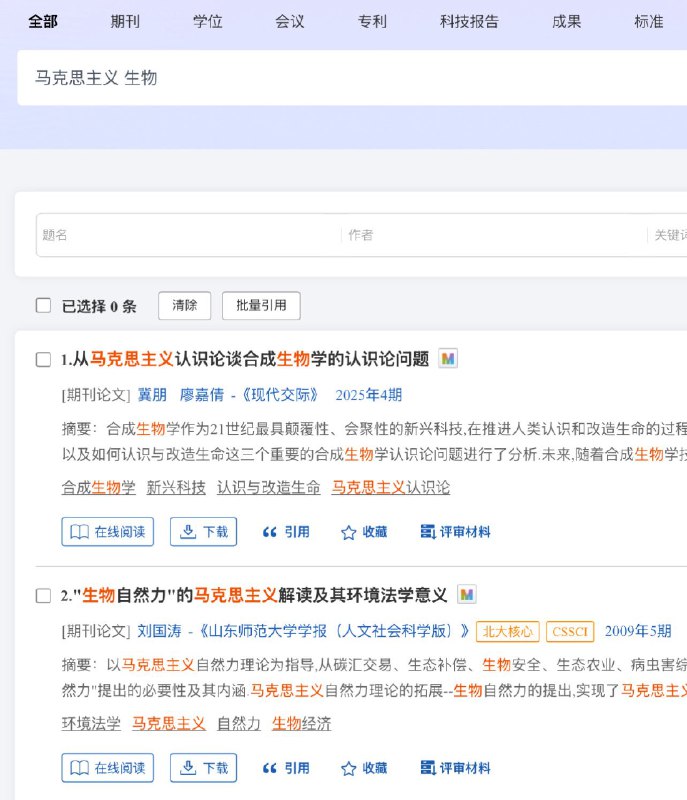The image size is (687, 800).
Task: Click the CSSCI tag
Action: click(570, 632)
